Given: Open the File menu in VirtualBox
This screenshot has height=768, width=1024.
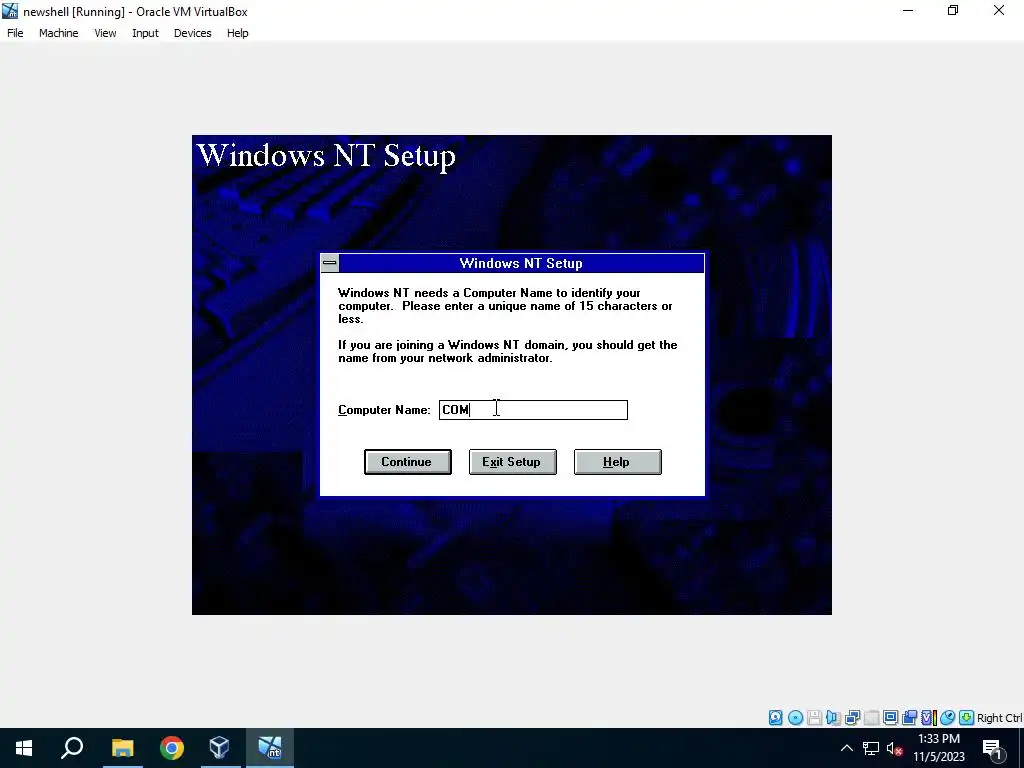Looking at the screenshot, I should pos(15,33).
